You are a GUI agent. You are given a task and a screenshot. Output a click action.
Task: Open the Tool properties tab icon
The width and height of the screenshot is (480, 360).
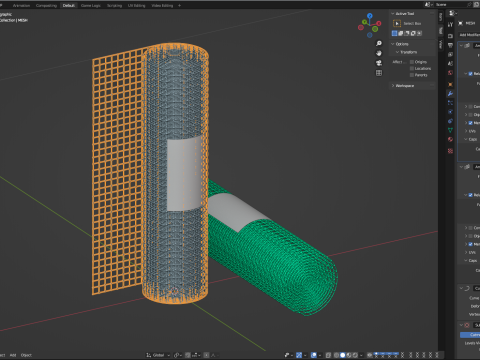pyautogui.click(x=450, y=25)
